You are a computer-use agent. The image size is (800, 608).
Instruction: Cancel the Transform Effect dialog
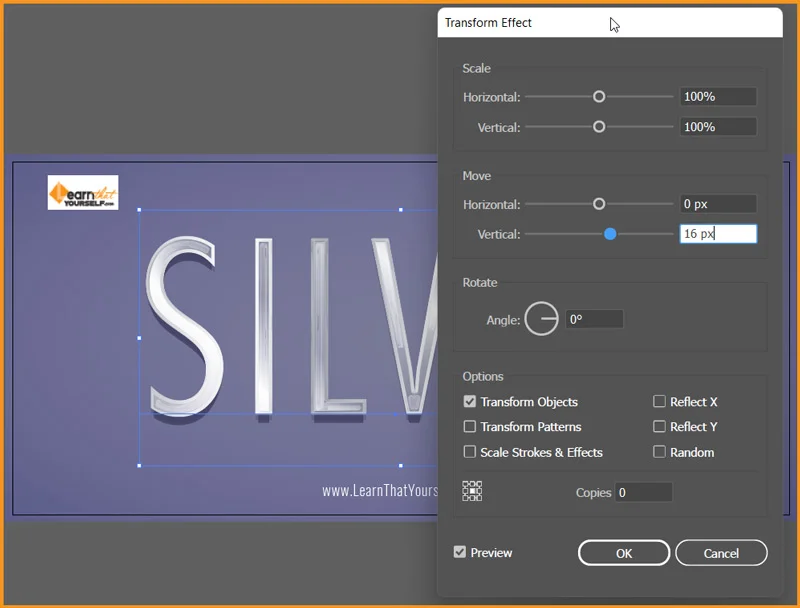click(721, 553)
